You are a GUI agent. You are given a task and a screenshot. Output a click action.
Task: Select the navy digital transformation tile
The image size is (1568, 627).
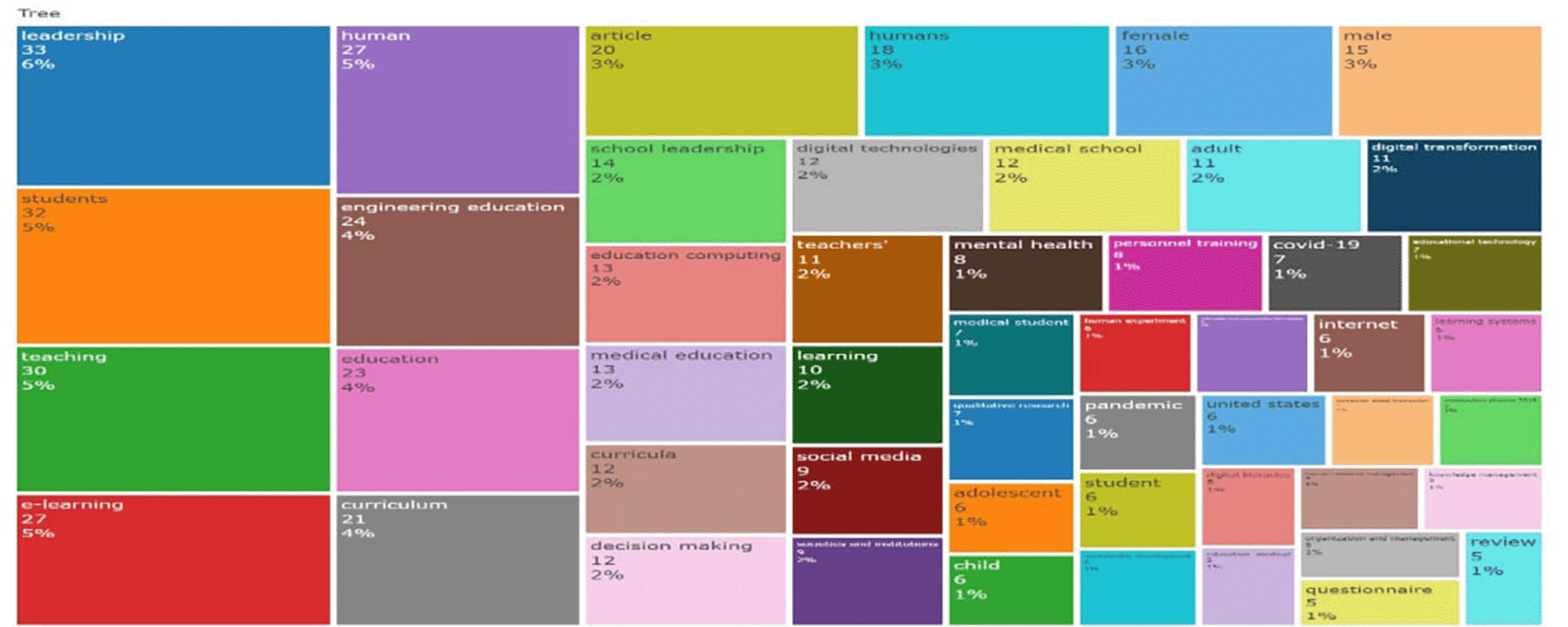click(x=1454, y=186)
